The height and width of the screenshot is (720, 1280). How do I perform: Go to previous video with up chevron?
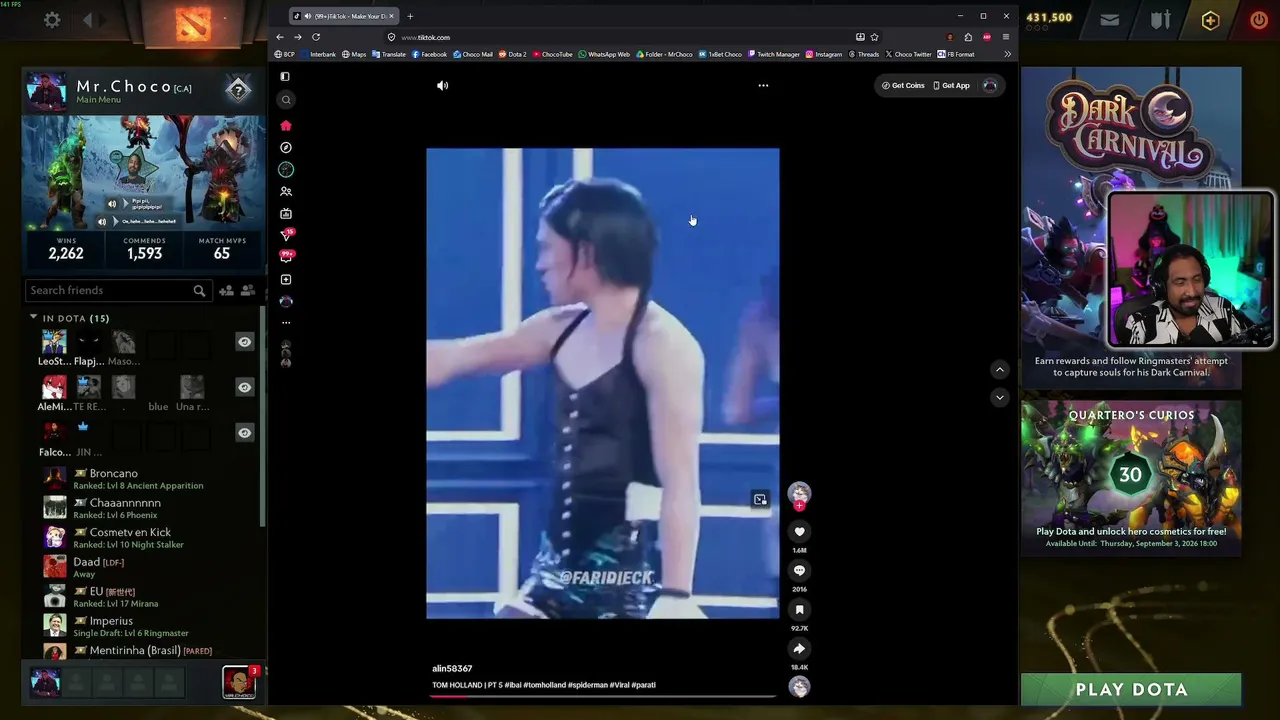[999, 370]
